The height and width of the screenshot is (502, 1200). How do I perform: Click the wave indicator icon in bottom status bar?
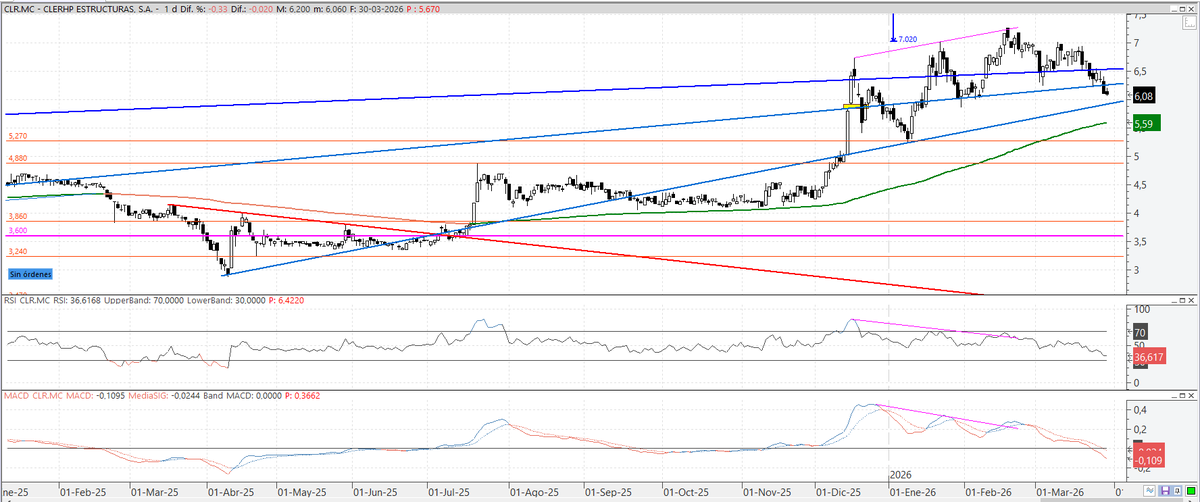pos(1149,490)
